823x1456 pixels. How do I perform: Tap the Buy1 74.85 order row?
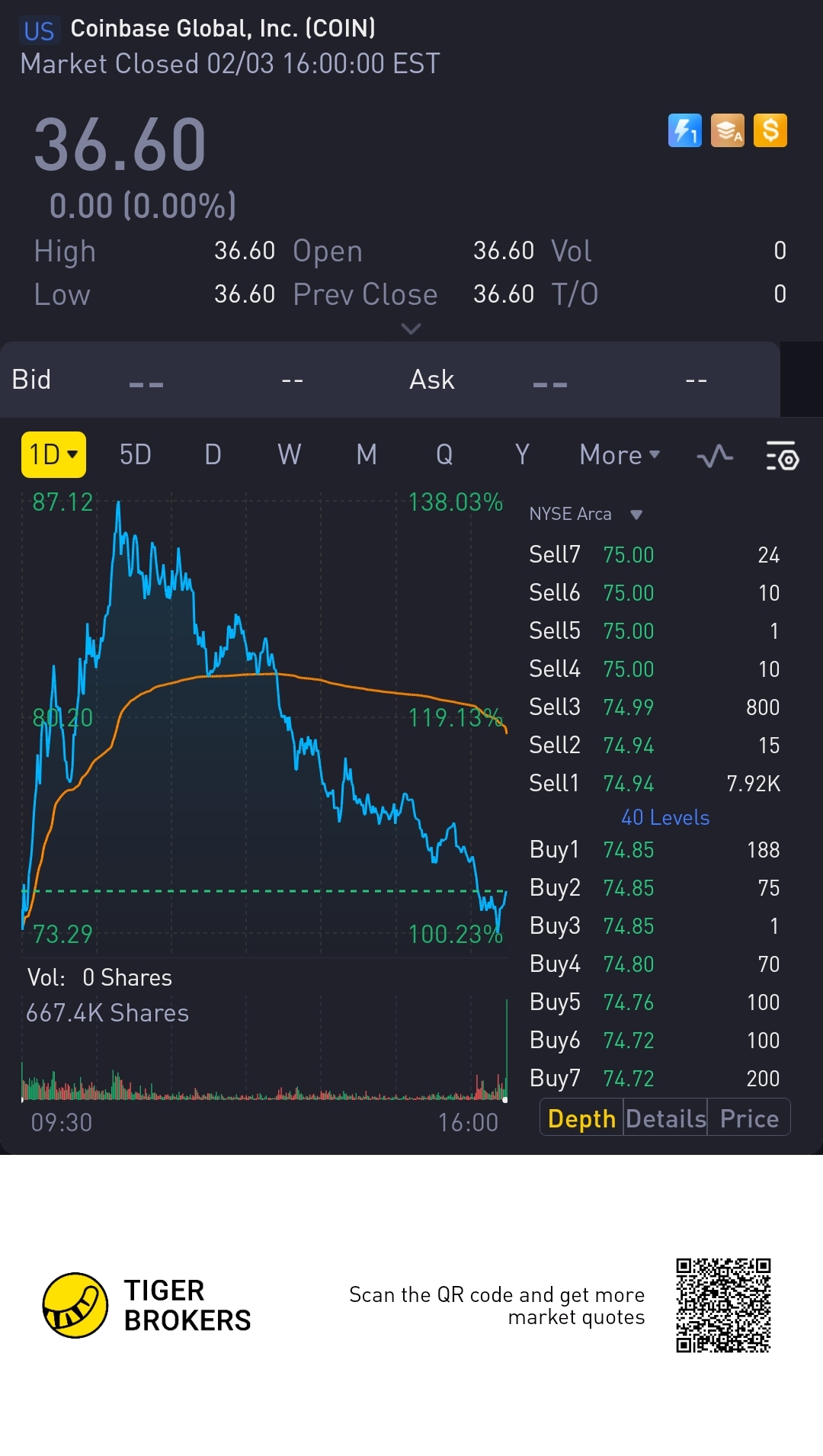pos(655,850)
